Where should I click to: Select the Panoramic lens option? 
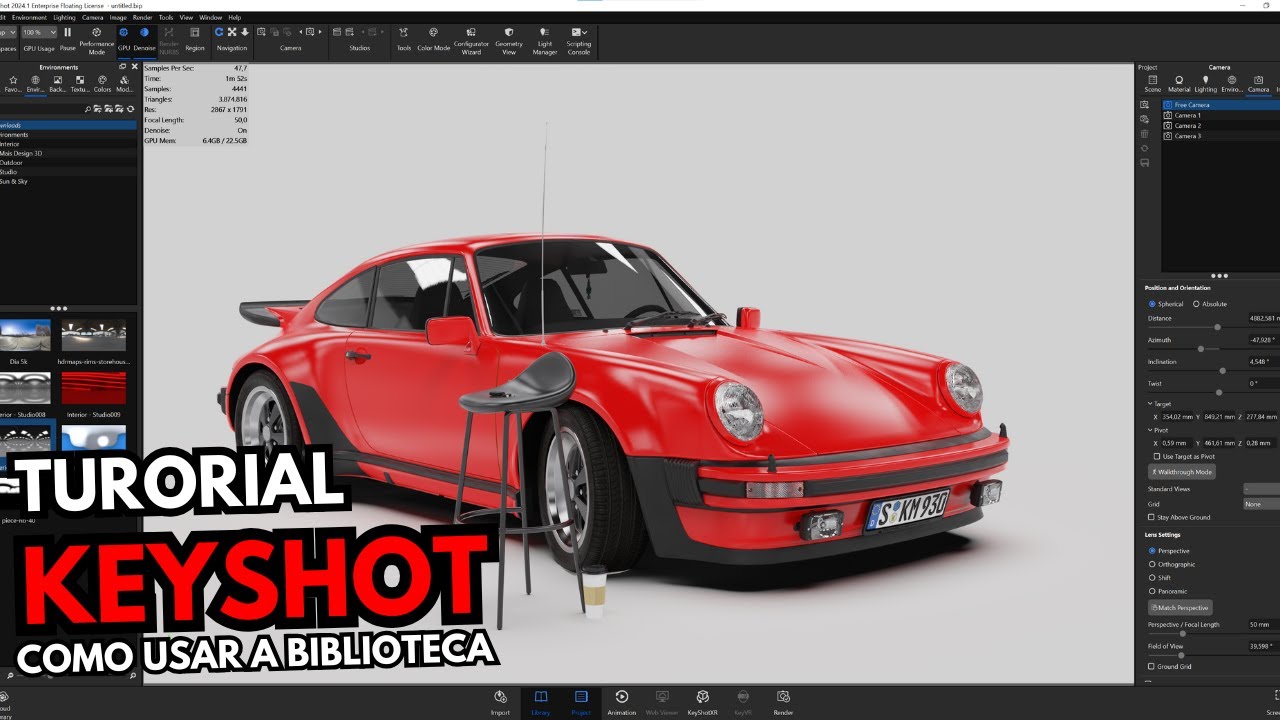tap(1168, 591)
